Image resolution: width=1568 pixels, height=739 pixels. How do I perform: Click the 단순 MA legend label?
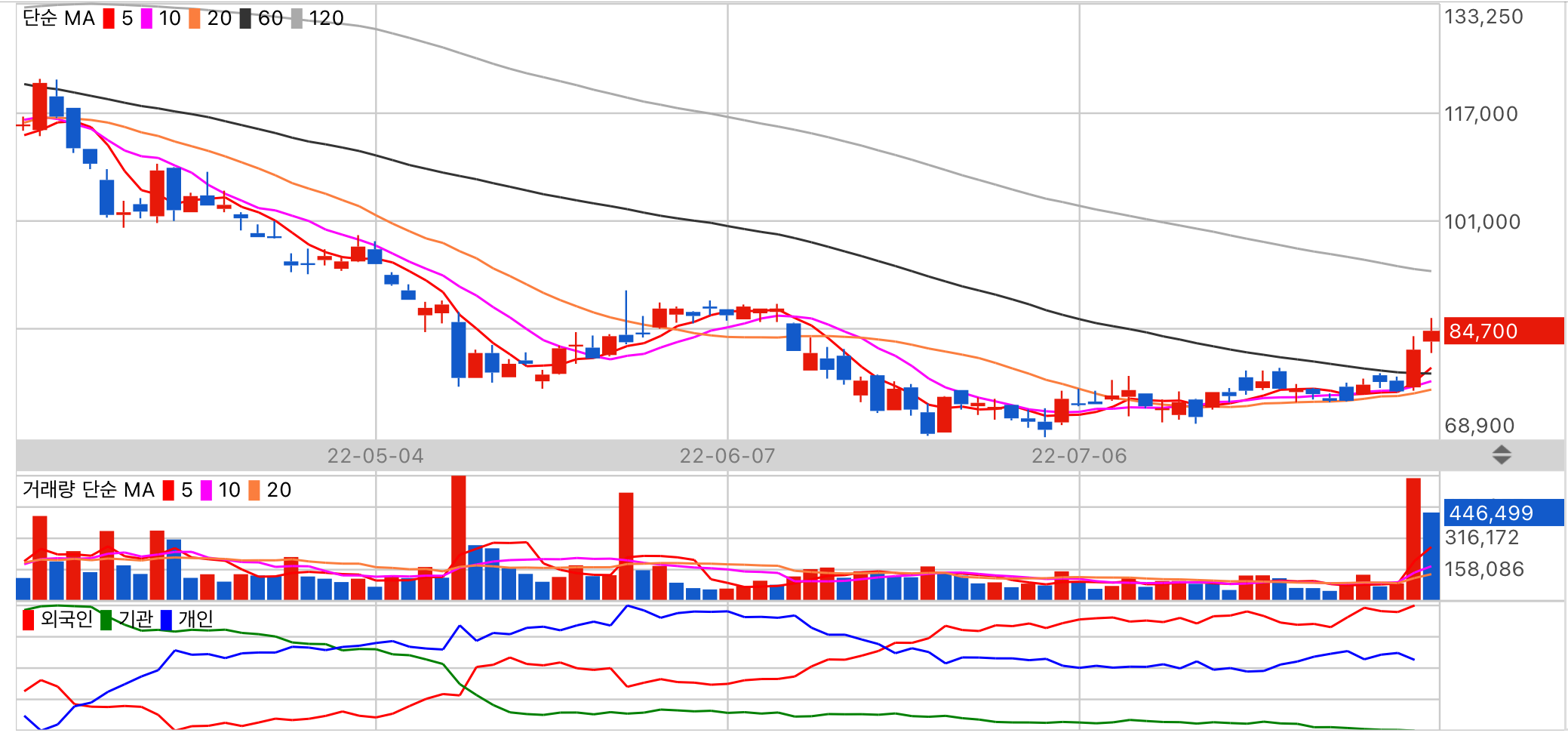pyautogui.click(x=59, y=18)
